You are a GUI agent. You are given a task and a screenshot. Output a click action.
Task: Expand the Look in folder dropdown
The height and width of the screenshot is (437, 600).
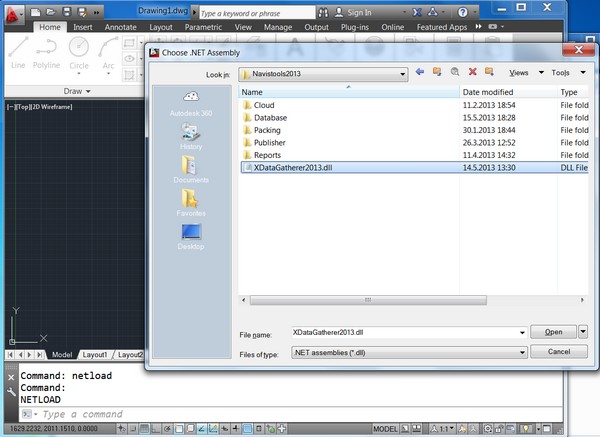(x=401, y=73)
